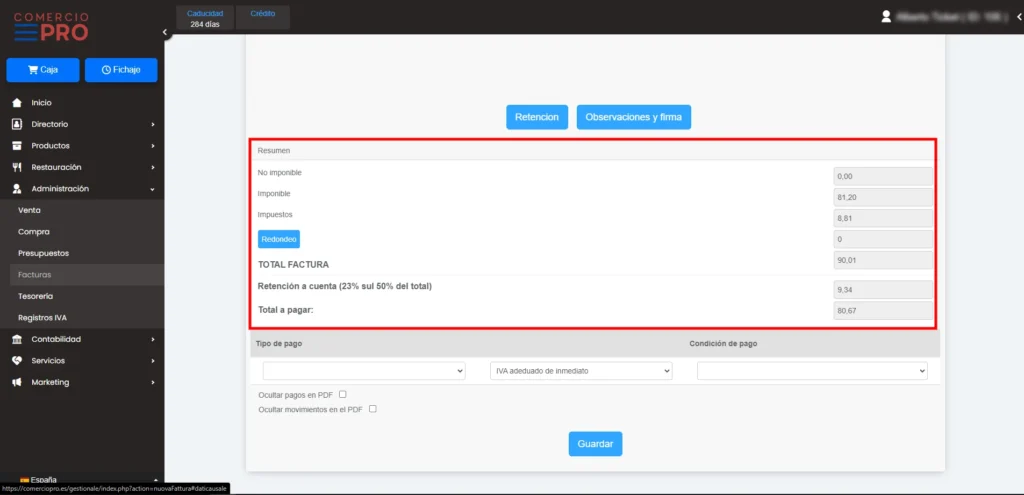
Task: Click the Marketing megaphone icon
Action: click(x=18, y=382)
